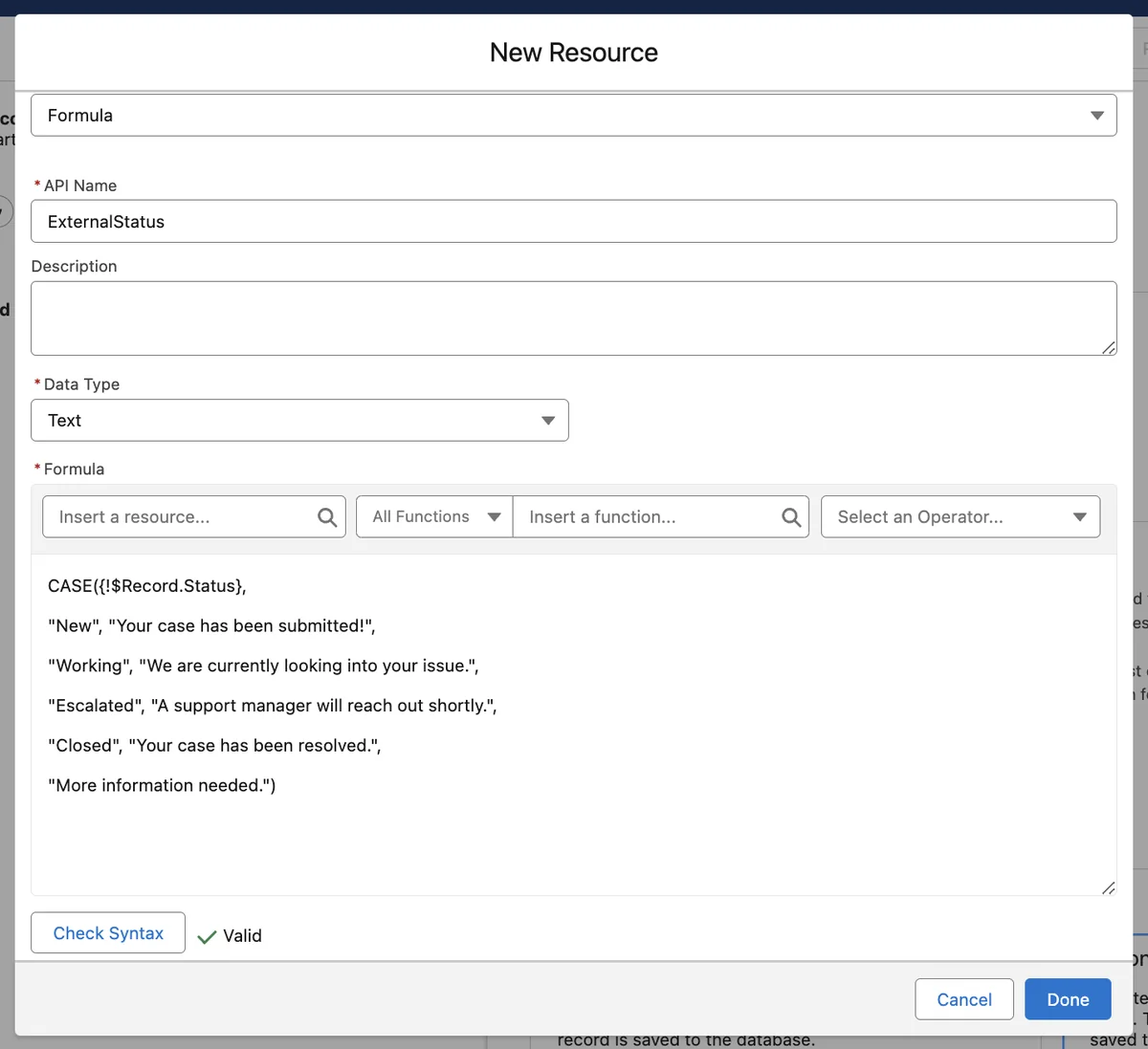Click inside the empty Description textarea
Screen dimensions: 1148x1049
[x=574, y=318]
